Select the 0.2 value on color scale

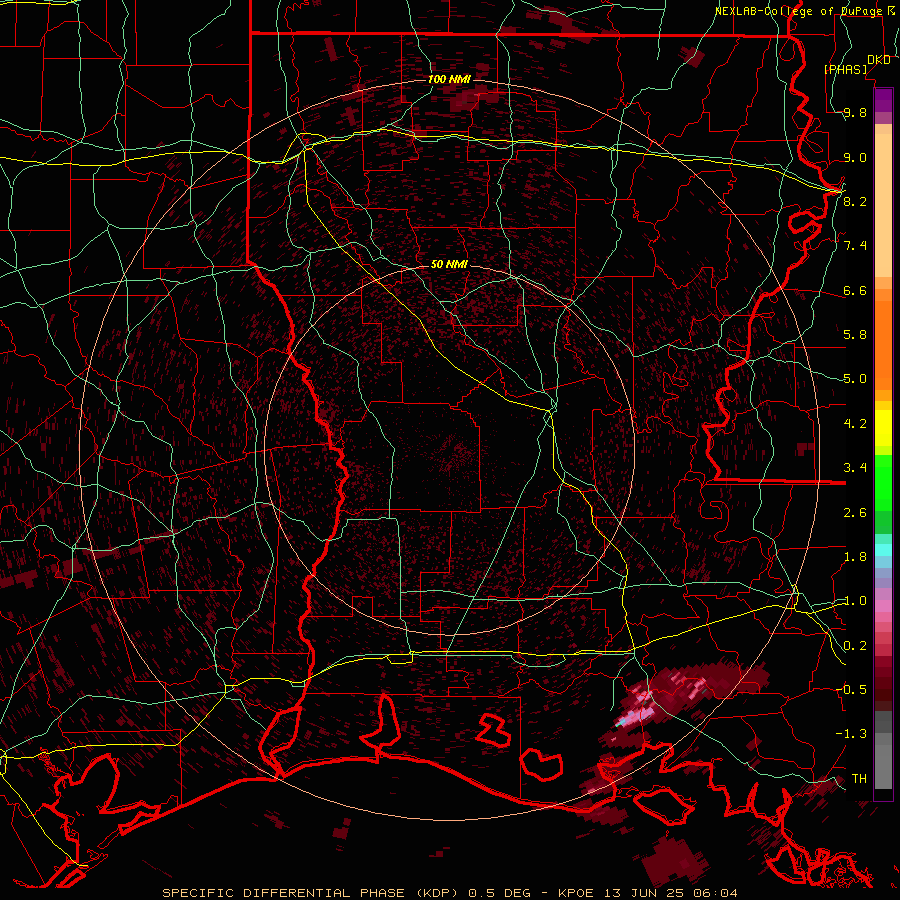pos(854,646)
